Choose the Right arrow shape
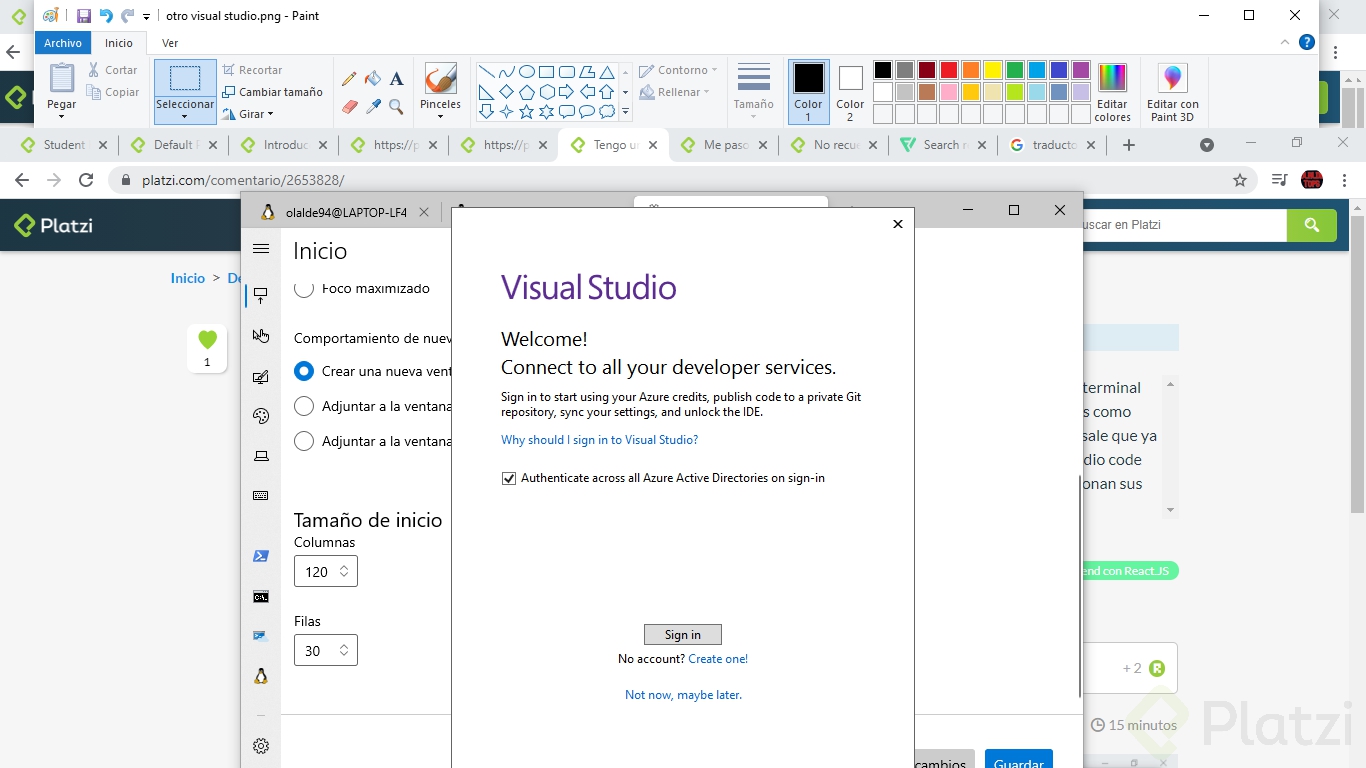1366x768 pixels. coord(567,92)
